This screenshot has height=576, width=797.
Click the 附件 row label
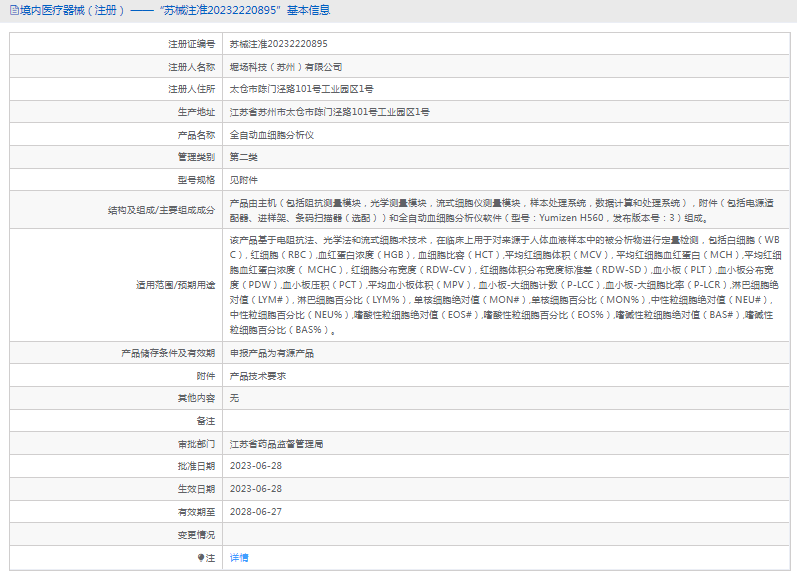(206, 376)
